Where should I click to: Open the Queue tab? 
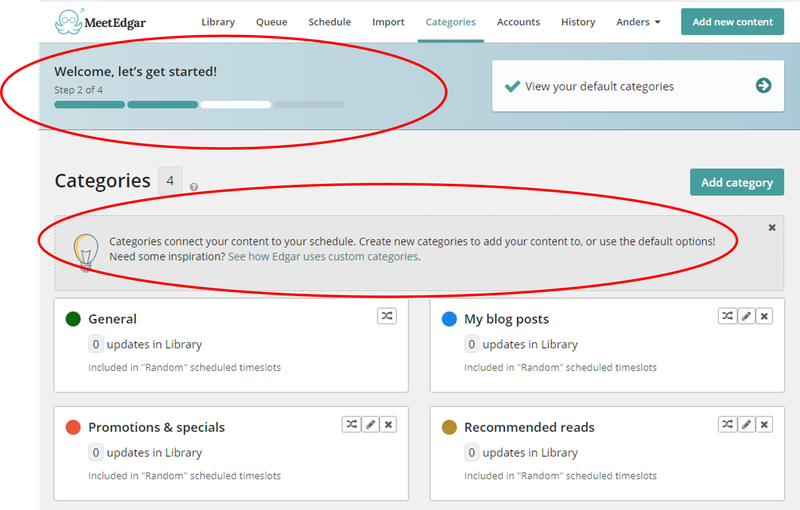[271, 22]
